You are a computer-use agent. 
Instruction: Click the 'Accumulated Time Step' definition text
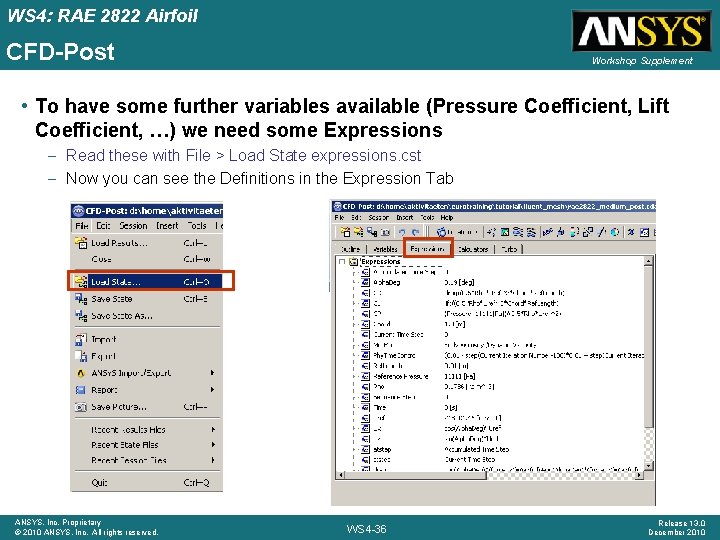pos(477,449)
